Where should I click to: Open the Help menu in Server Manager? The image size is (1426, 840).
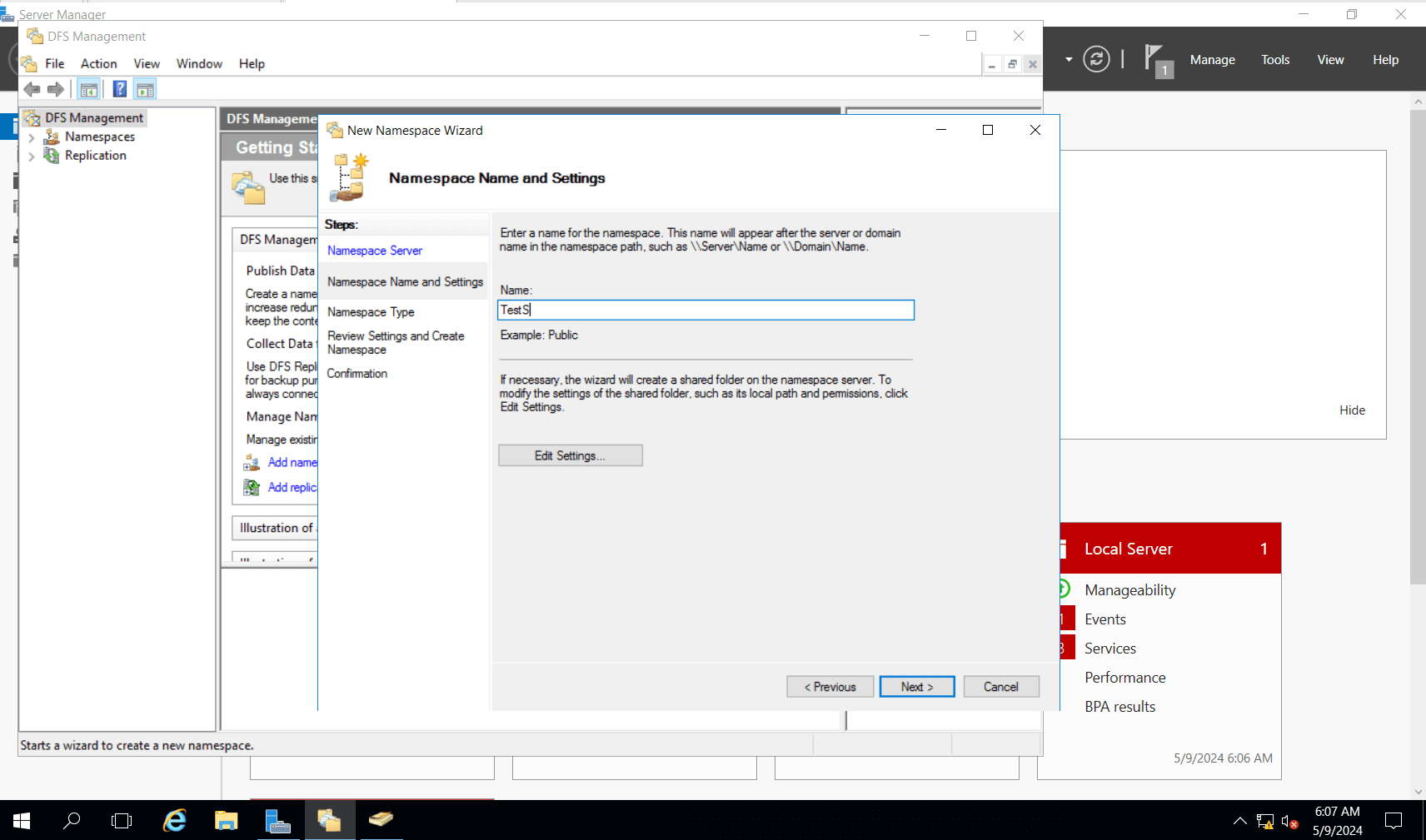click(1386, 60)
